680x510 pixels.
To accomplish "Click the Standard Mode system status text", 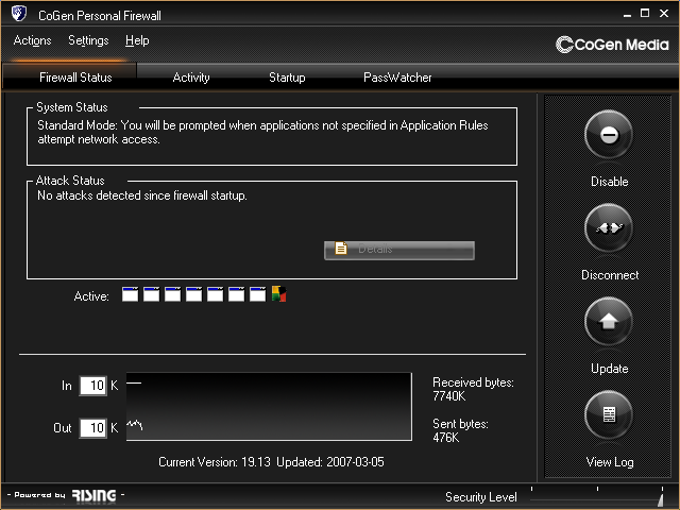I will [x=262, y=132].
